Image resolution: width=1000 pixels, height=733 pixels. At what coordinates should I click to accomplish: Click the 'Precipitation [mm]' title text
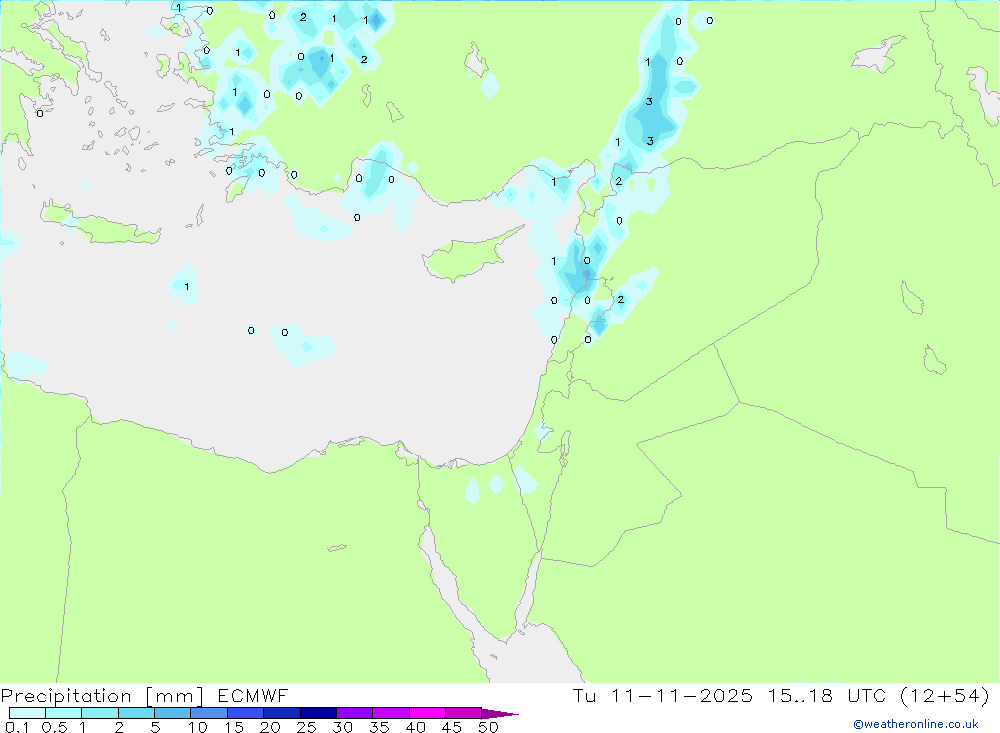coord(102,696)
